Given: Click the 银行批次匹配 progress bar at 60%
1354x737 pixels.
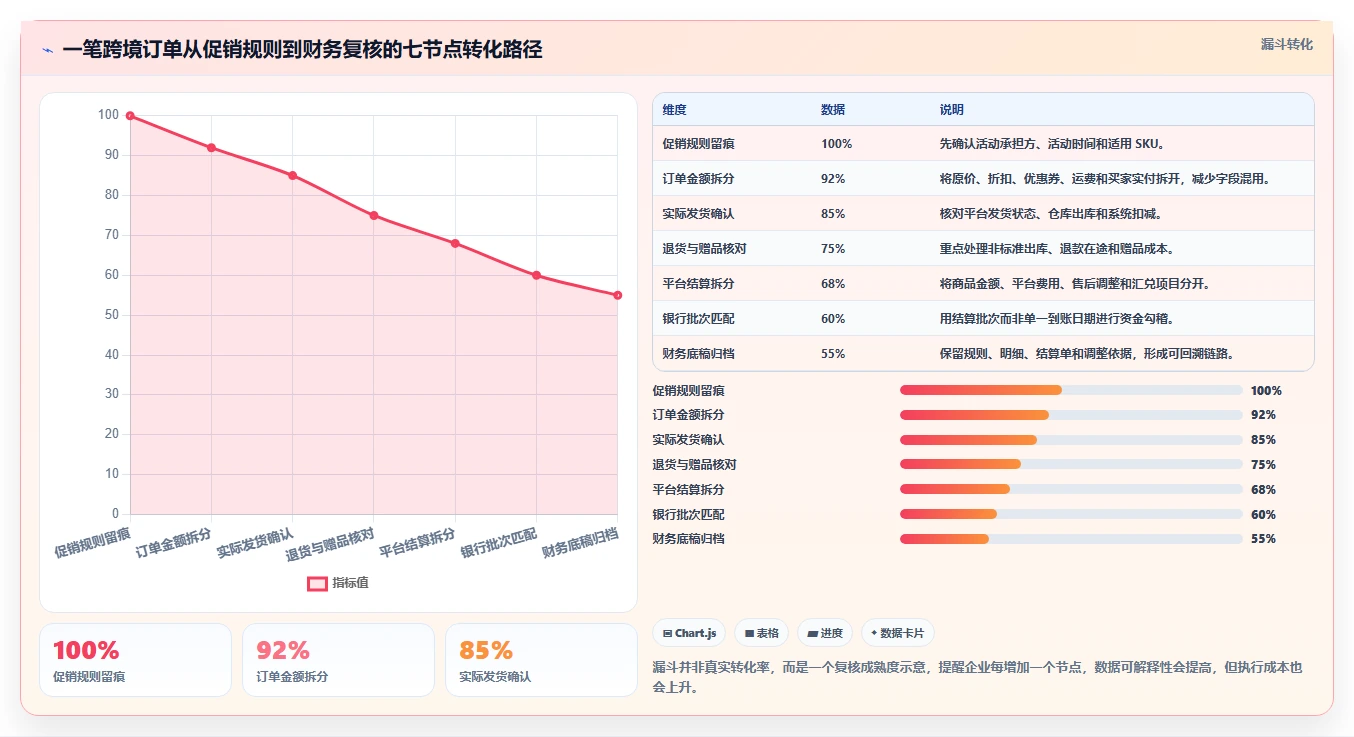Looking at the screenshot, I should [x=1071, y=514].
